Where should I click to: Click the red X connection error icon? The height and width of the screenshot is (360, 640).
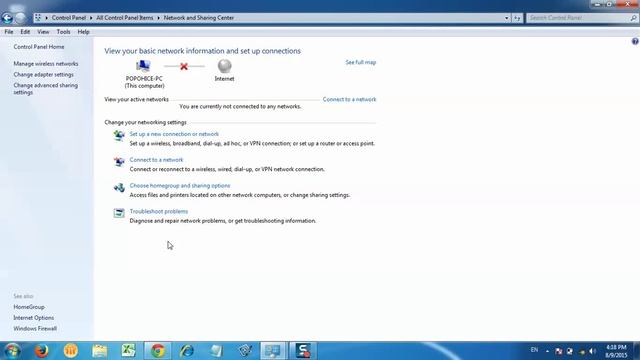point(184,66)
